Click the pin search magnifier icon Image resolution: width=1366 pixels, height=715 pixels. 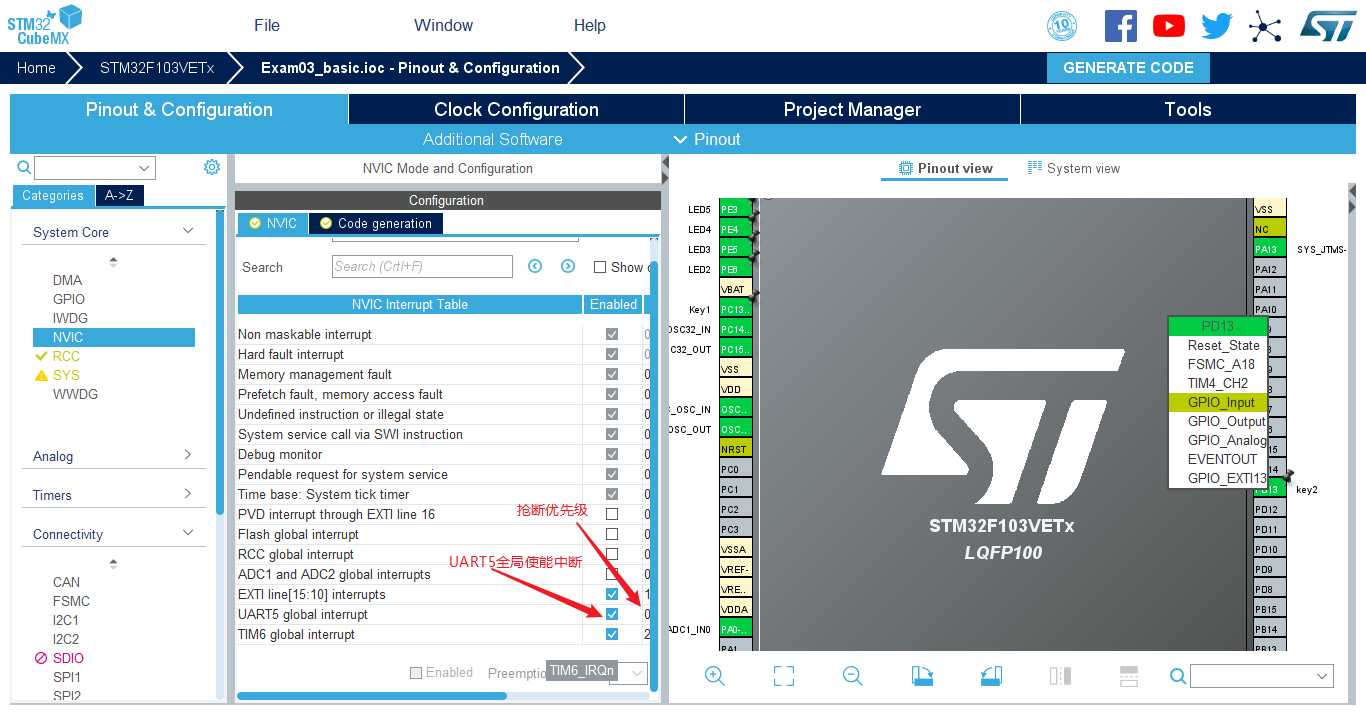point(1178,676)
